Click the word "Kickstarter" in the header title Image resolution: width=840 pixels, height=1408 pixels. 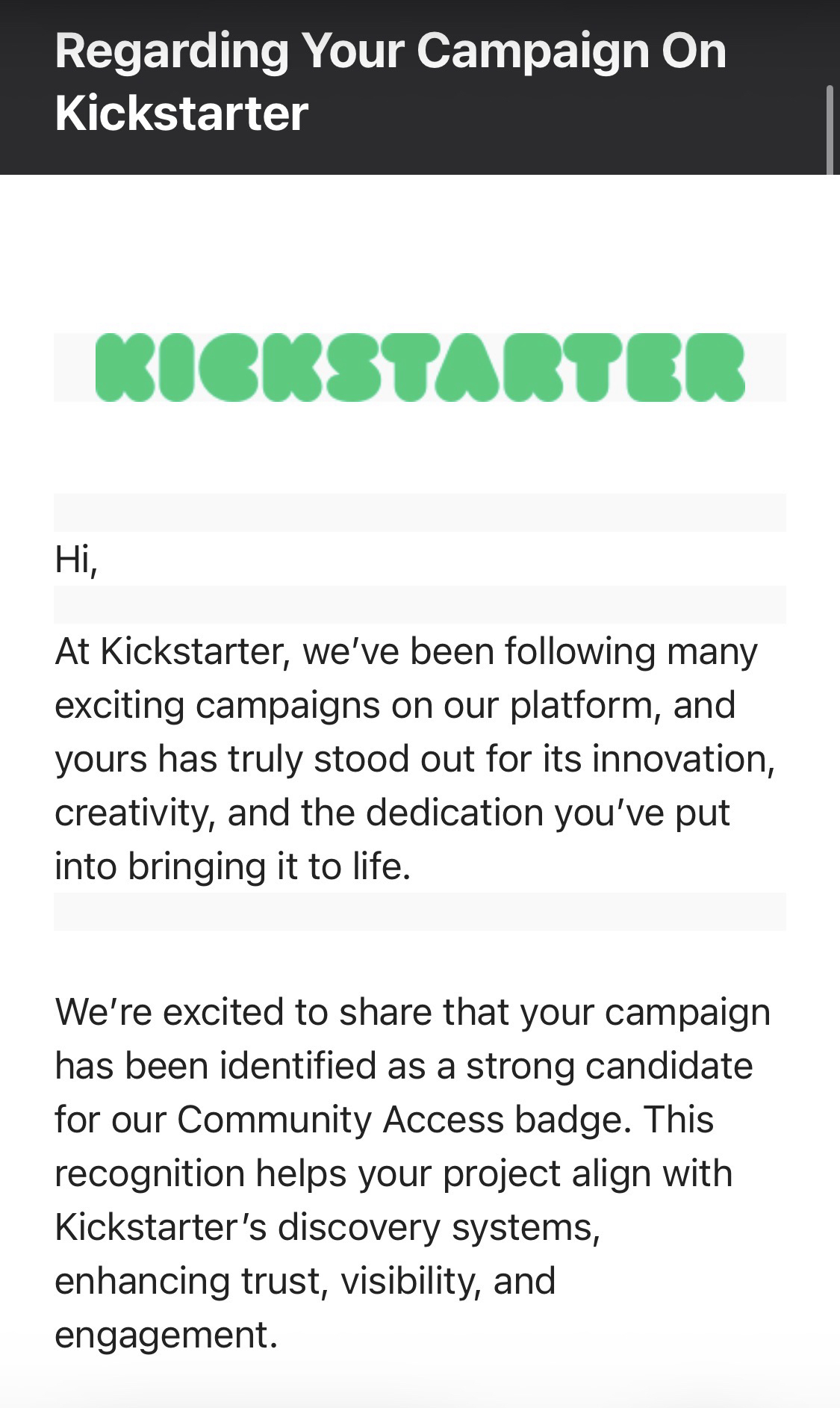click(x=181, y=114)
